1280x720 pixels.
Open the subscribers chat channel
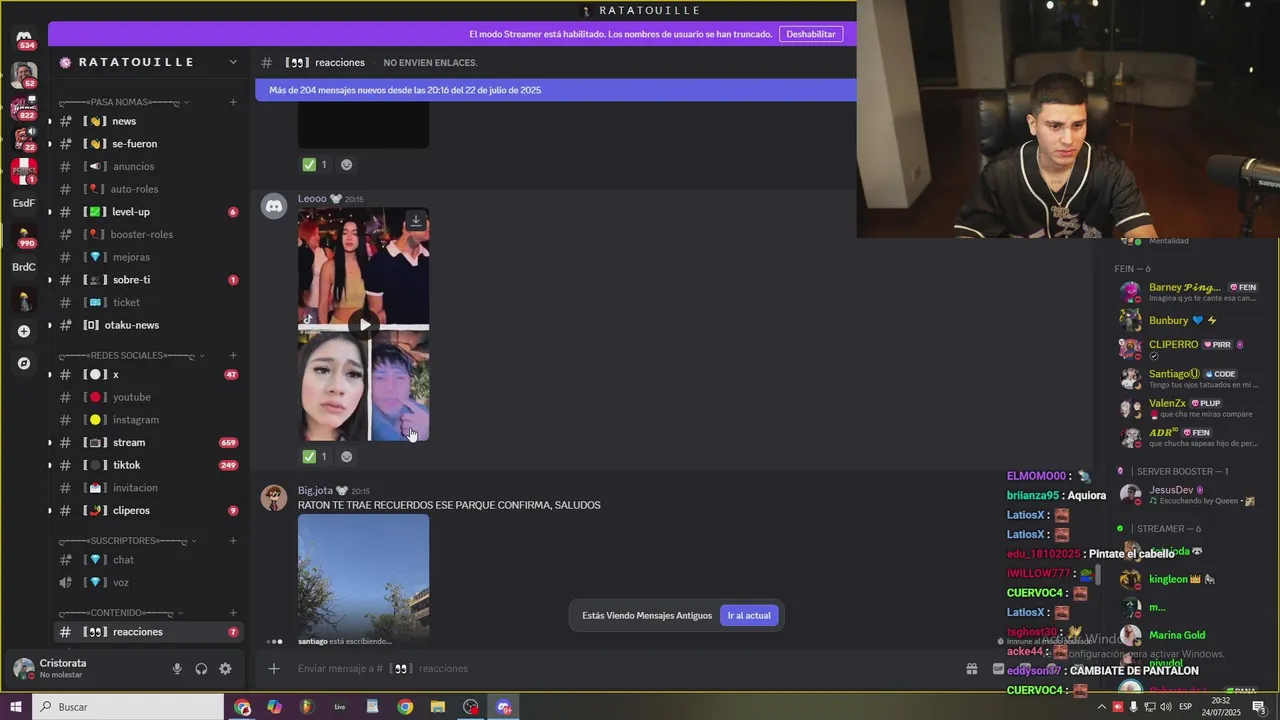pos(148,560)
